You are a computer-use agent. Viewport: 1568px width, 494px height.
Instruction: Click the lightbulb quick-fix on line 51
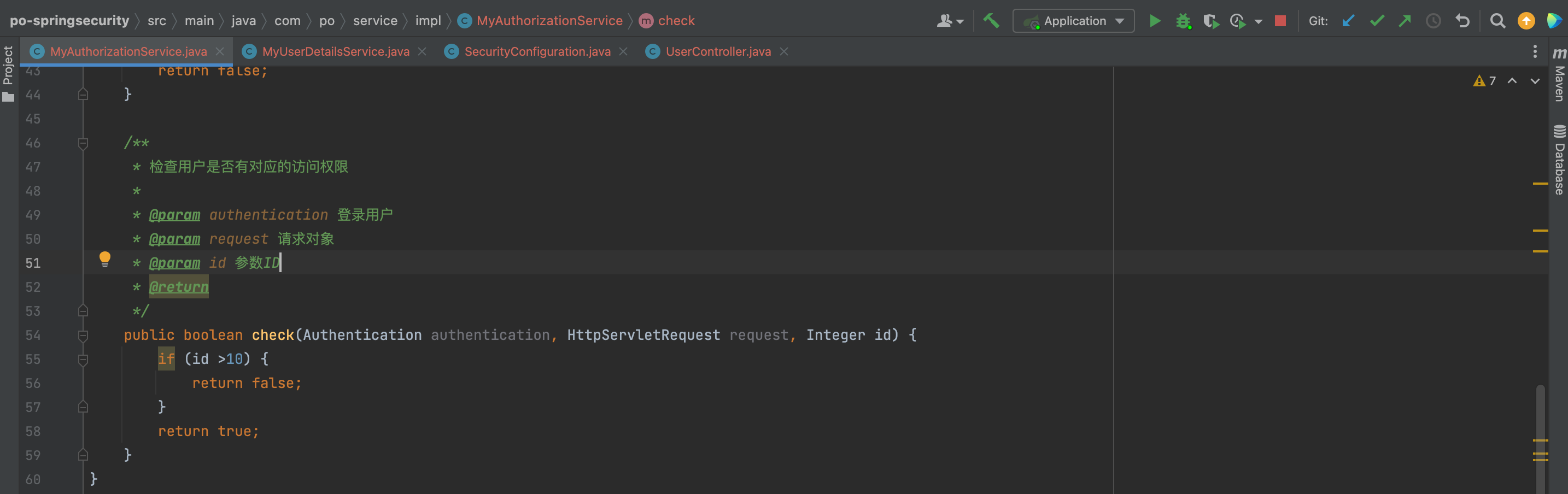pos(104,258)
